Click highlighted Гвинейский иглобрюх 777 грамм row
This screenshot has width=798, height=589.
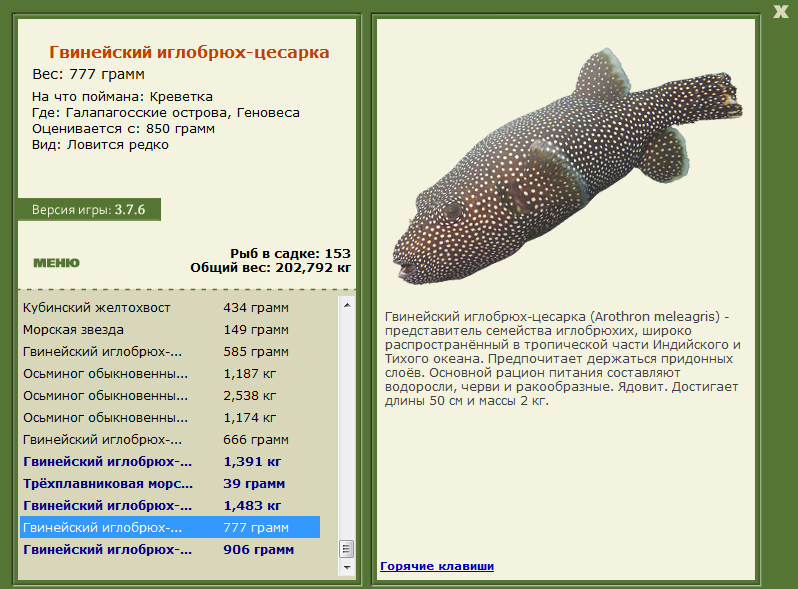pos(170,527)
